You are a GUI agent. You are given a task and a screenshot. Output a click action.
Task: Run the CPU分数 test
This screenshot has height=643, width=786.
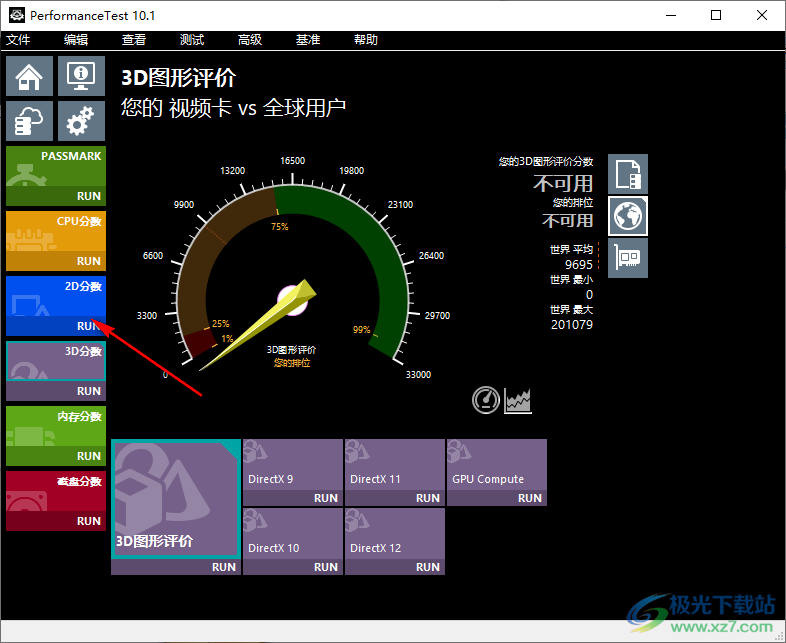pyautogui.click(x=89, y=261)
